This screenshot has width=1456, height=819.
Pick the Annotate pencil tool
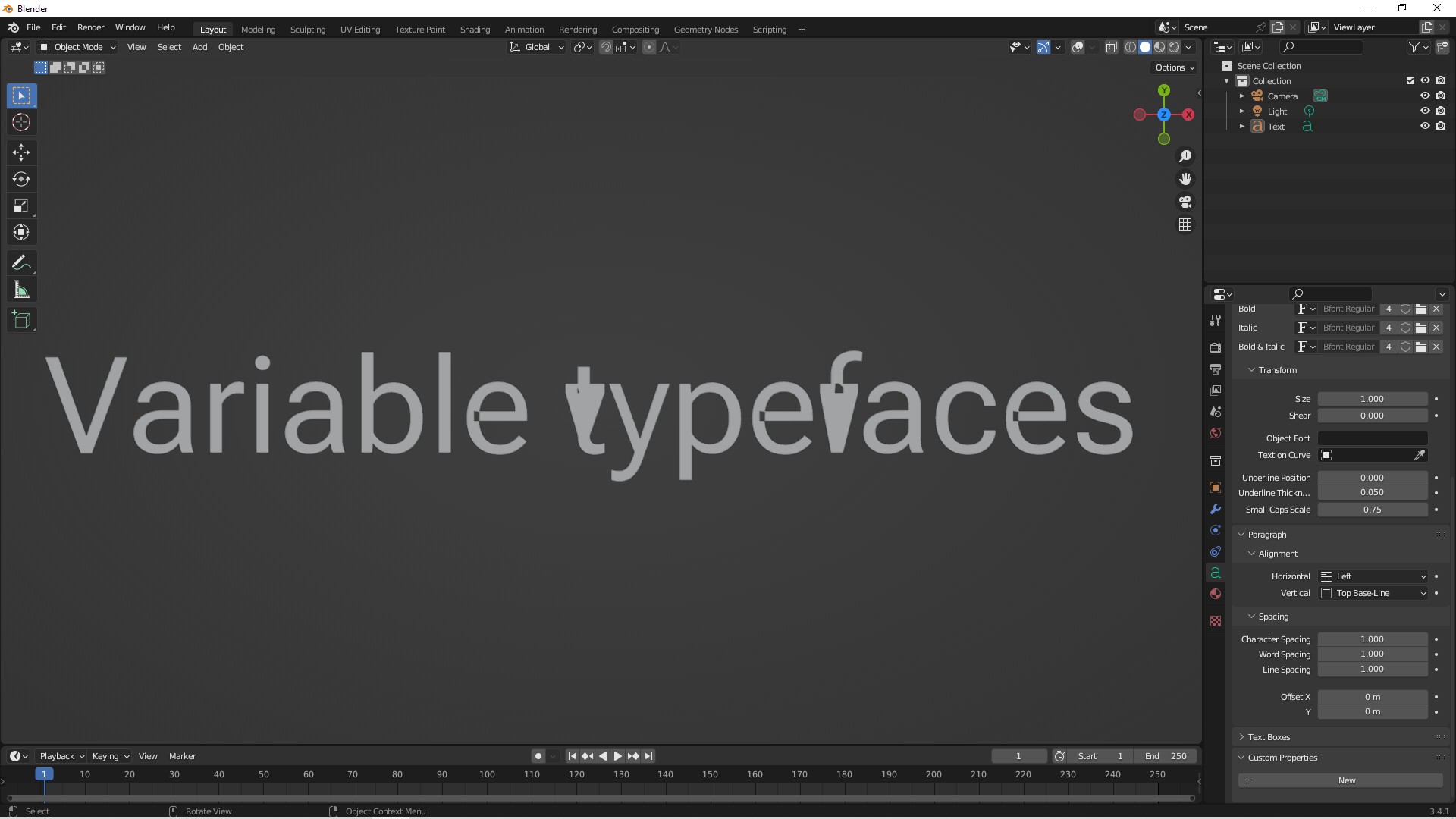coord(21,263)
